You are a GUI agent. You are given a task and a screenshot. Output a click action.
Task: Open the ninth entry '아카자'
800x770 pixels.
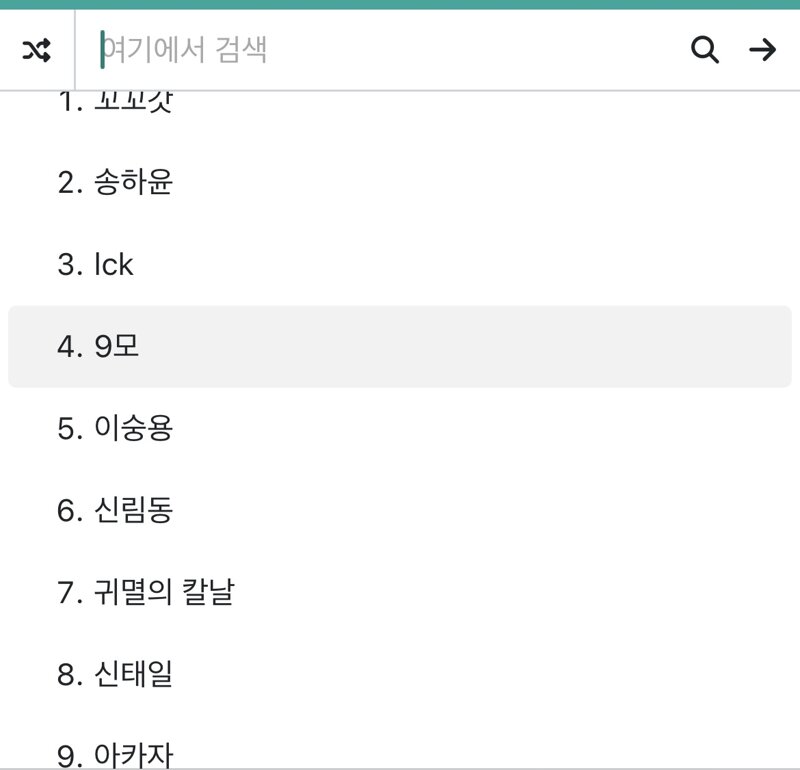(399, 754)
